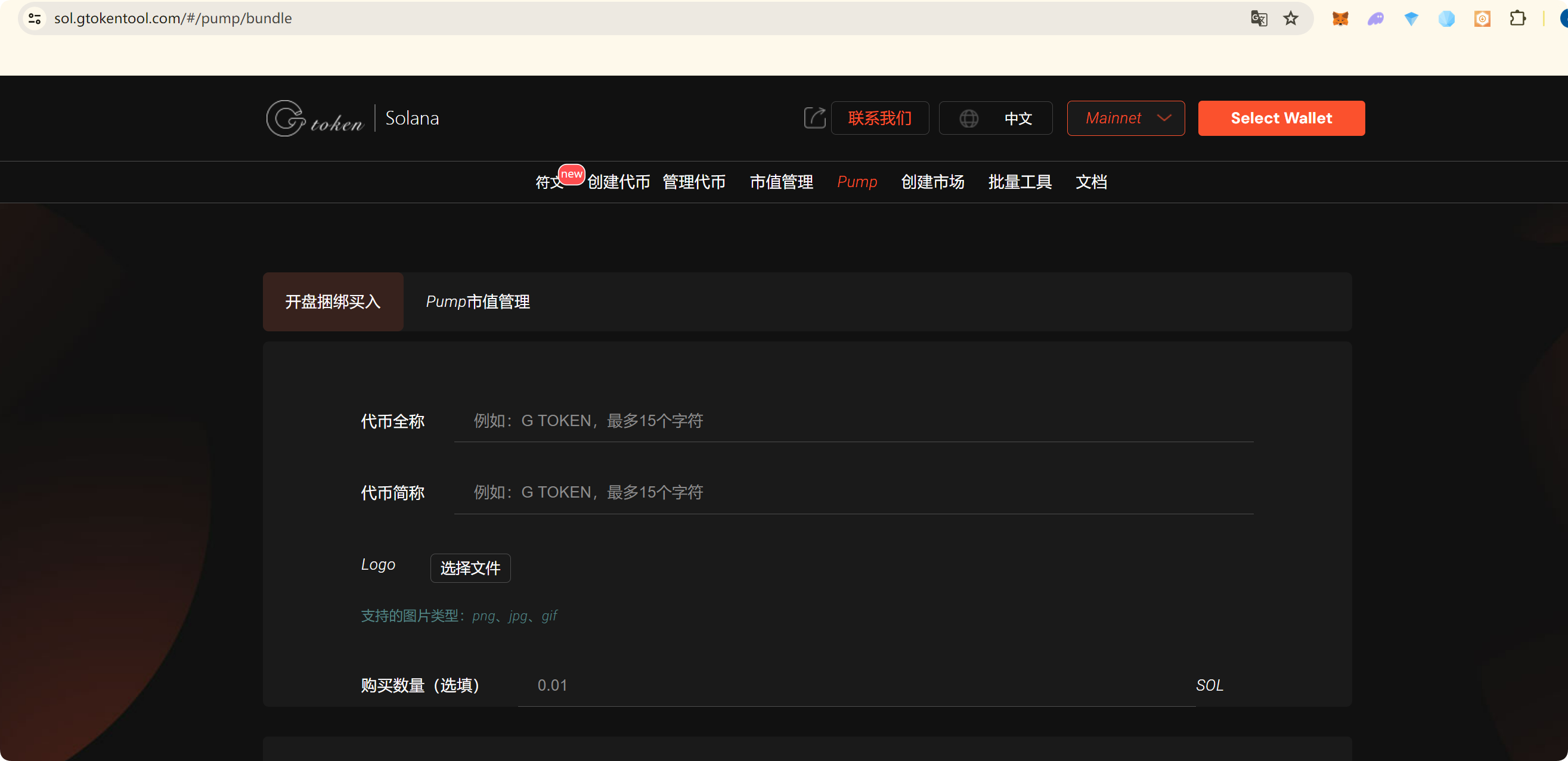Image resolution: width=1568 pixels, height=761 pixels.
Task: Open the 市值管理 menu
Action: 782,182
